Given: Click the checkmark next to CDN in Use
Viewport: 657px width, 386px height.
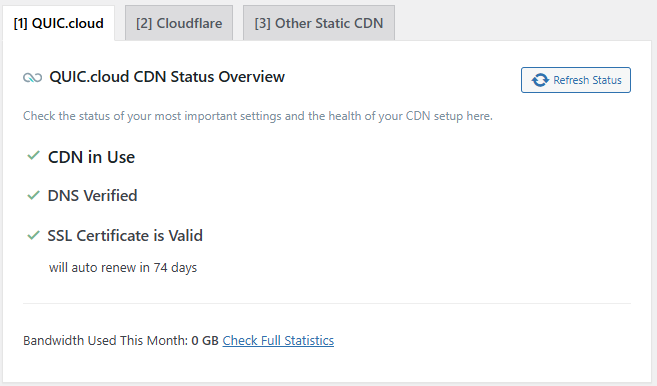Looking at the screenshot, I should tap(33, 156).
